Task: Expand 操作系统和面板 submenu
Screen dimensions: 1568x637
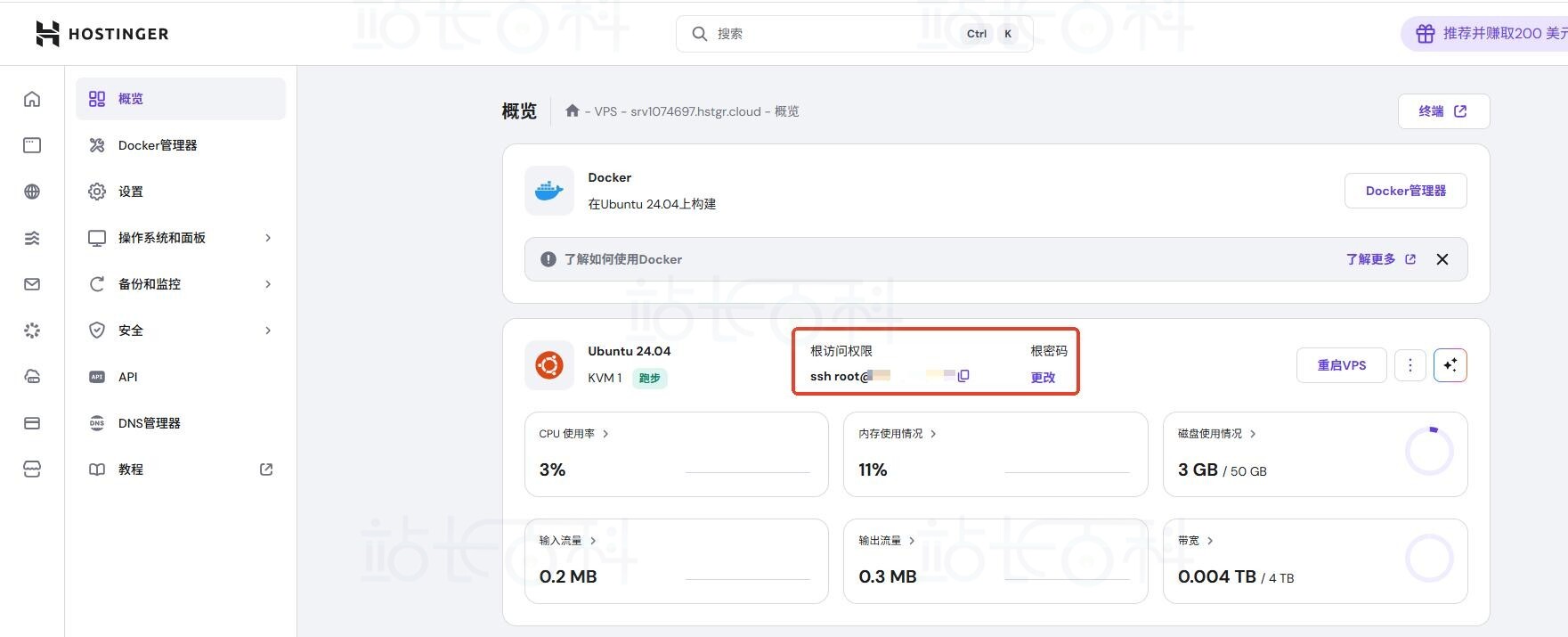Action: pyautogui.click(x=180, y=238)
